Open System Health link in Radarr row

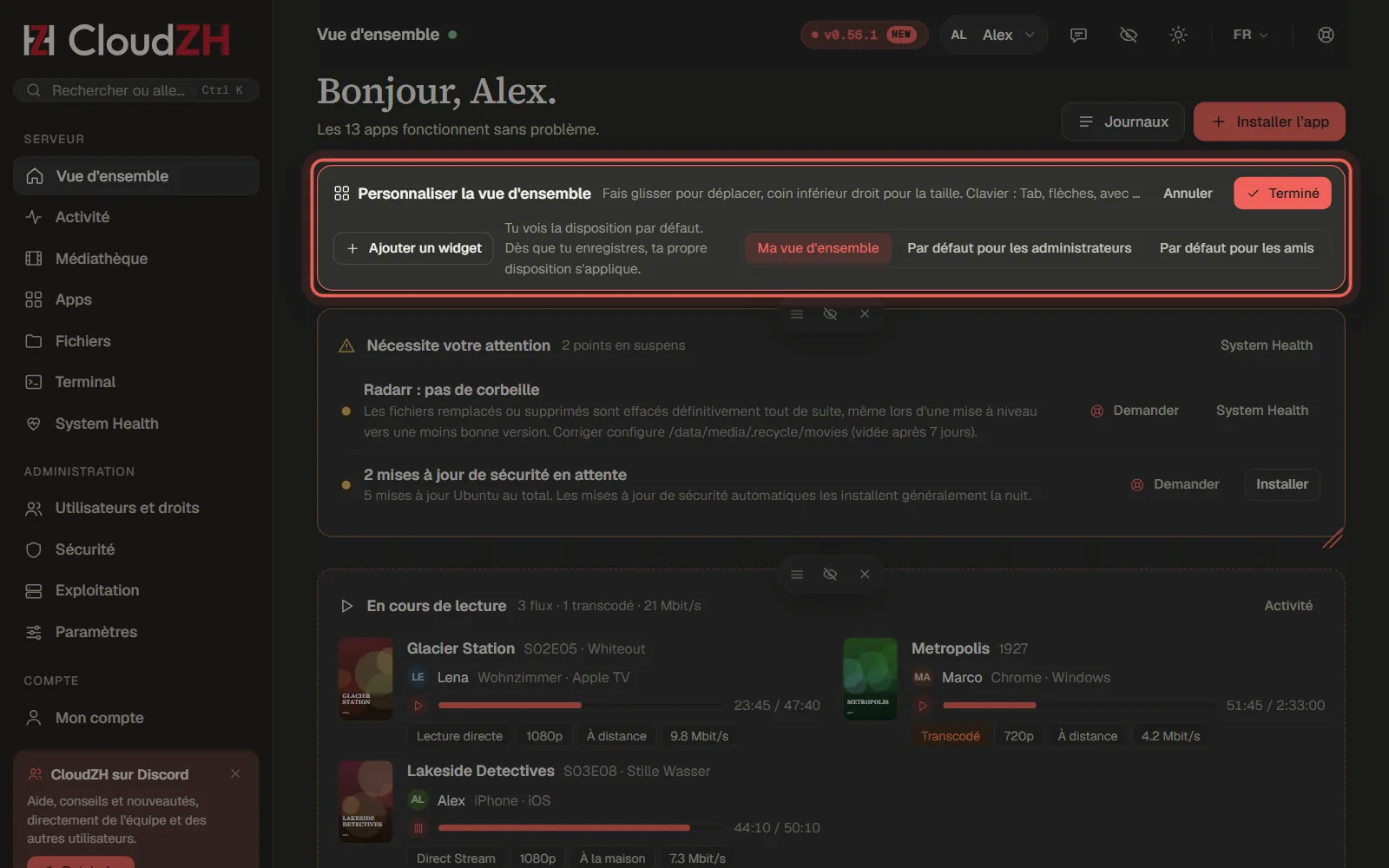coord(1262,411)
